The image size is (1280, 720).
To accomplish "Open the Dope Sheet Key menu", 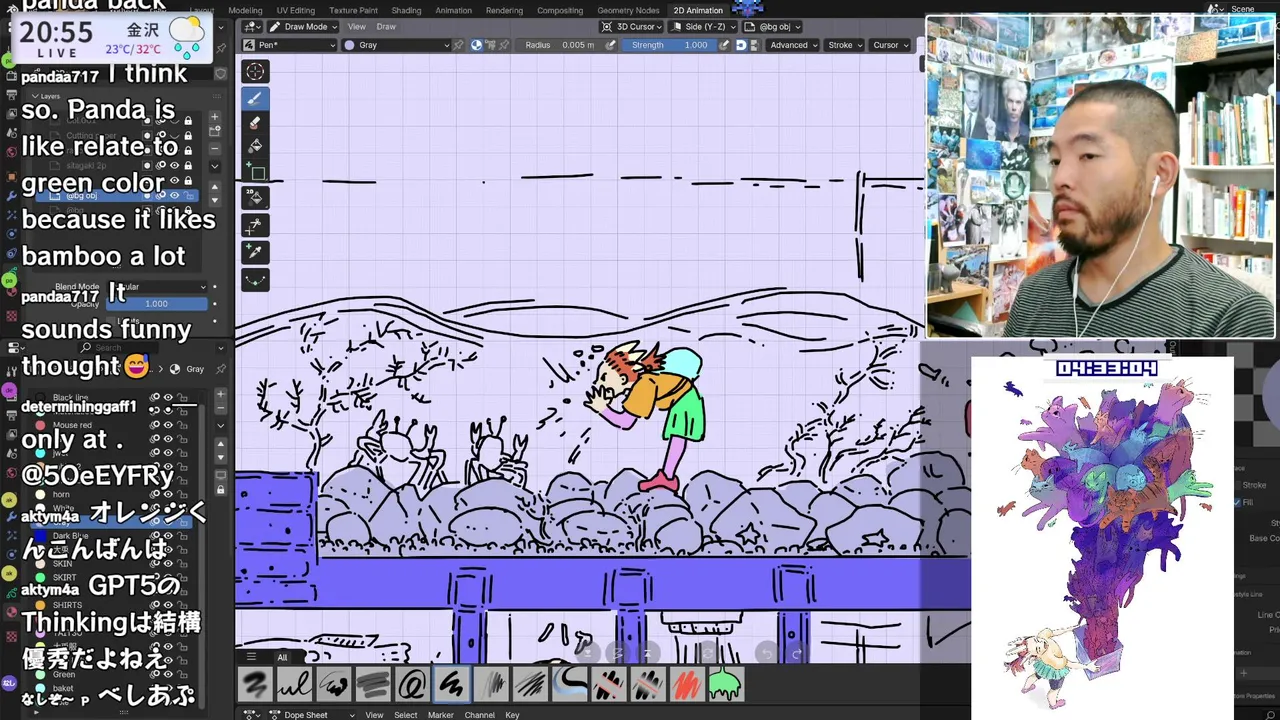I will [x=512, y=715].
